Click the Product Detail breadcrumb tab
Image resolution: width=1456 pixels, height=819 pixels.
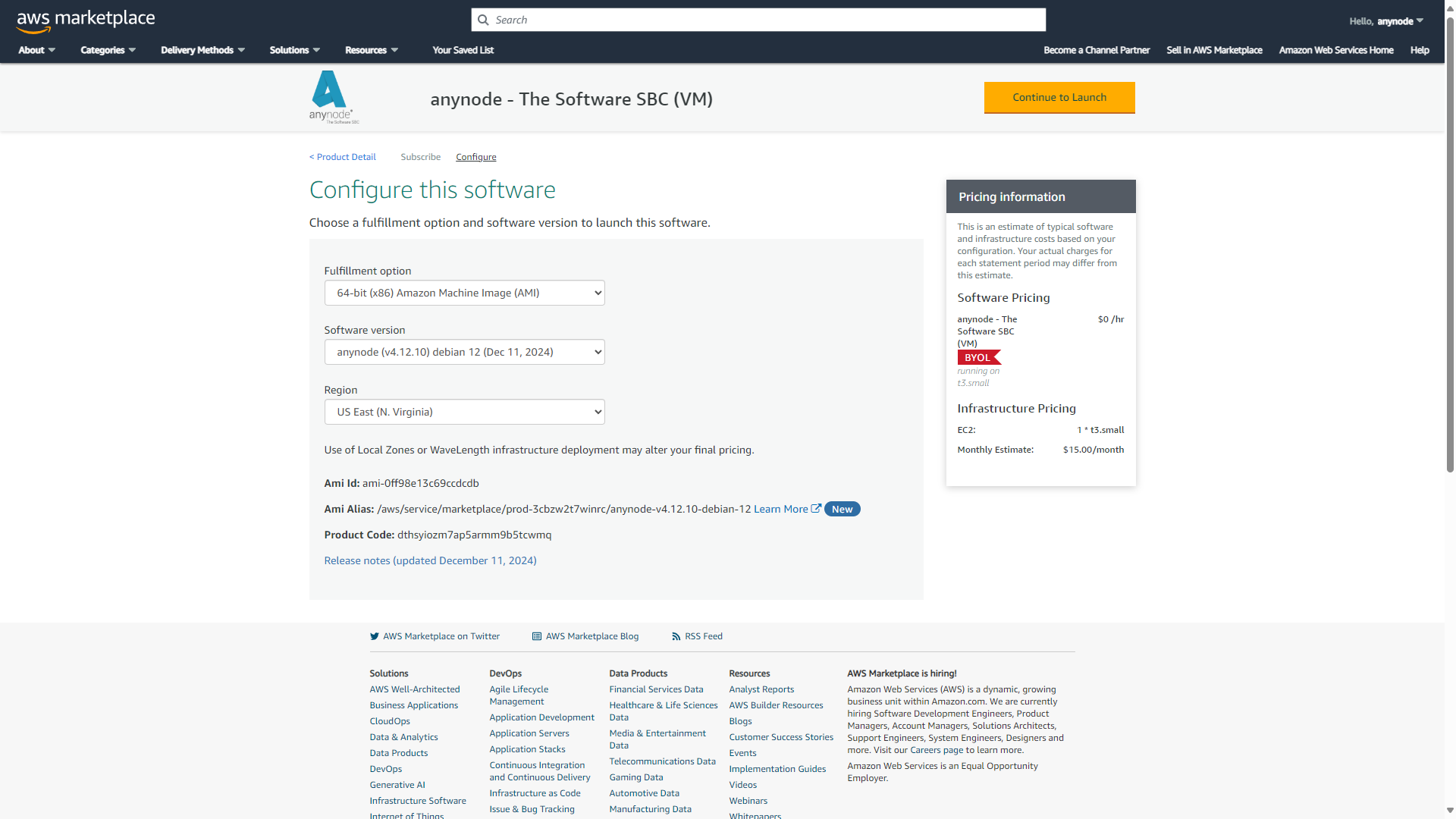coord(342,157)
